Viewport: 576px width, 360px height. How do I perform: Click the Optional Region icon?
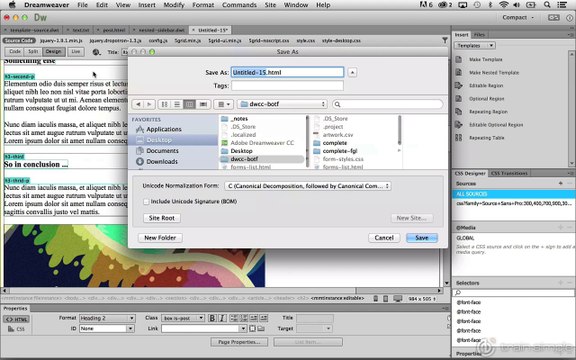(x=459, y=98)
